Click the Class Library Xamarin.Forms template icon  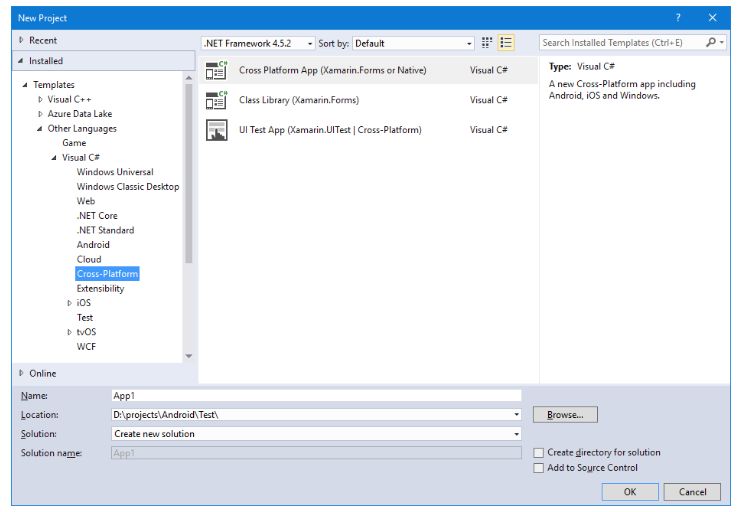pyautogui.click(x=216, y=100)
